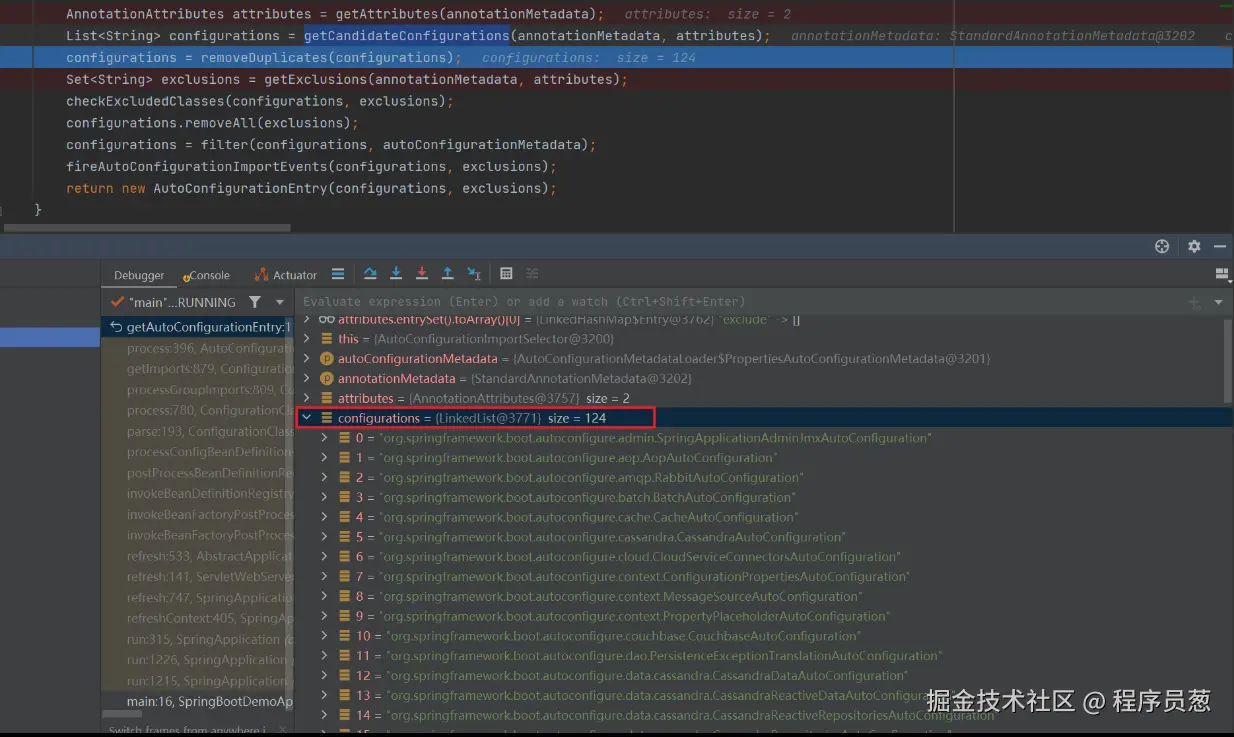
Task: Click the Step Into icon
Action: [396, 274]
